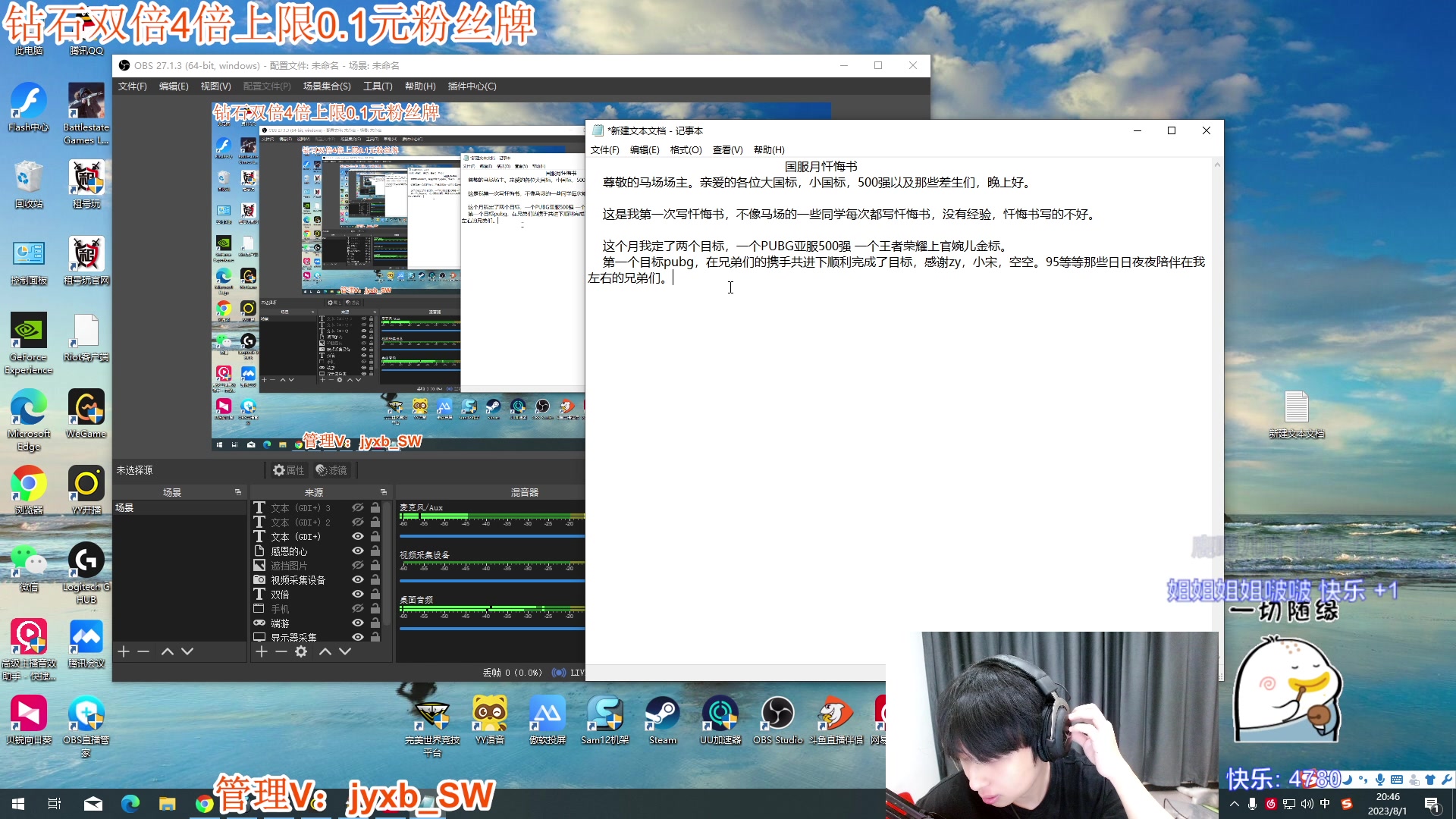1456x819 pixels.
Task: Toggle the lock on 端游 source
Action: click(375, 623)
